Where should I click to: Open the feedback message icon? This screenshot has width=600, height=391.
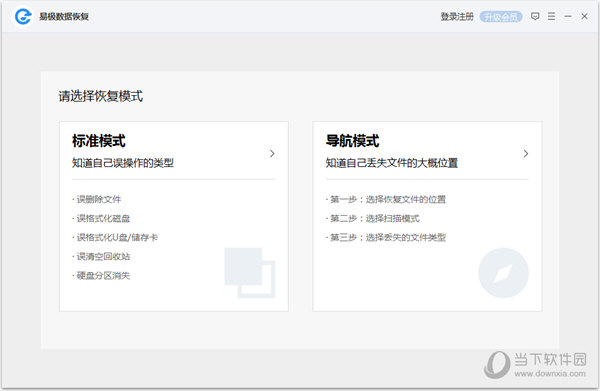pos(535,16)
